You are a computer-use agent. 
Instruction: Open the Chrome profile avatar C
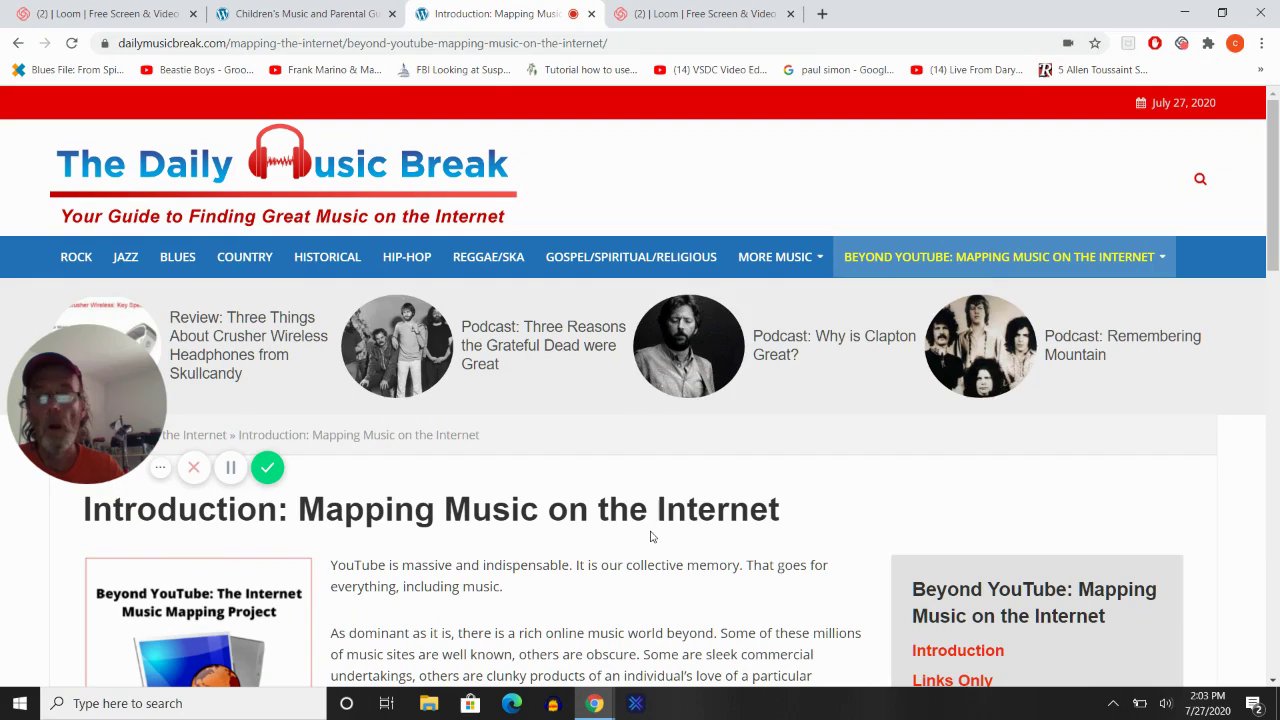(1235, 43)
